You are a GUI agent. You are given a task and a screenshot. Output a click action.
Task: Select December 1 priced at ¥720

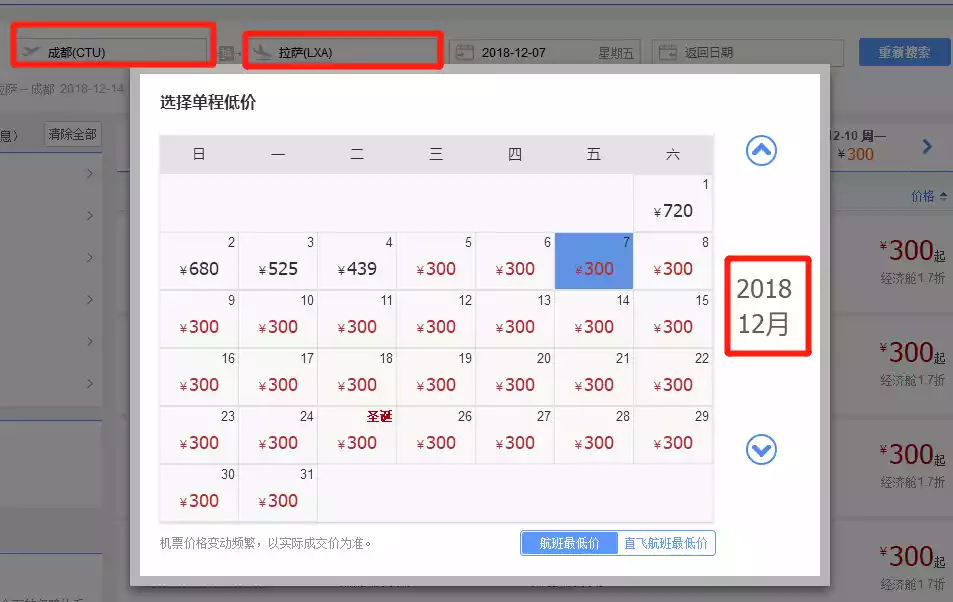point(673,203)
